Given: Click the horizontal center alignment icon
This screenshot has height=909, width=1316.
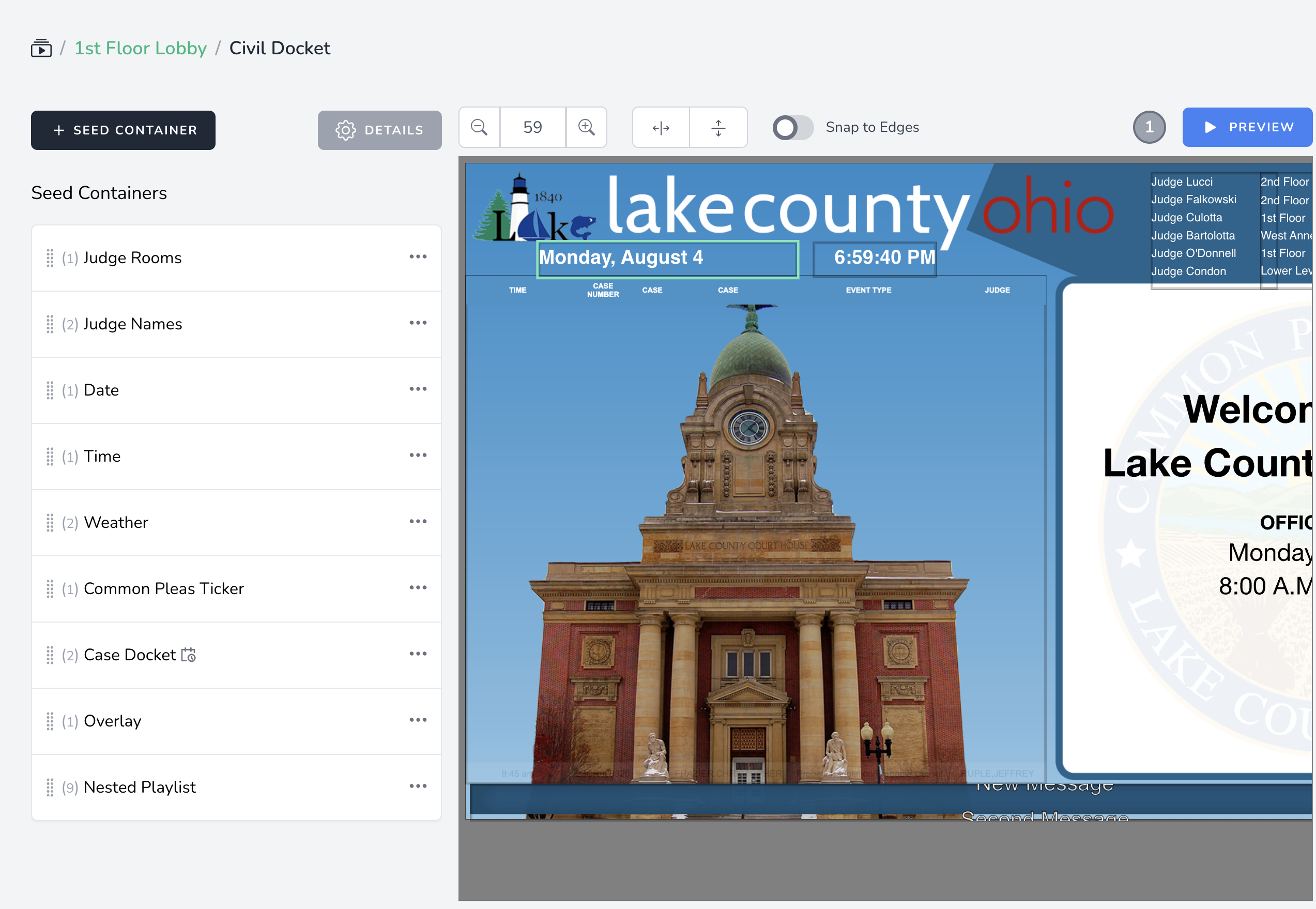Looking at the screenshot, I should [x=661, y=128].
